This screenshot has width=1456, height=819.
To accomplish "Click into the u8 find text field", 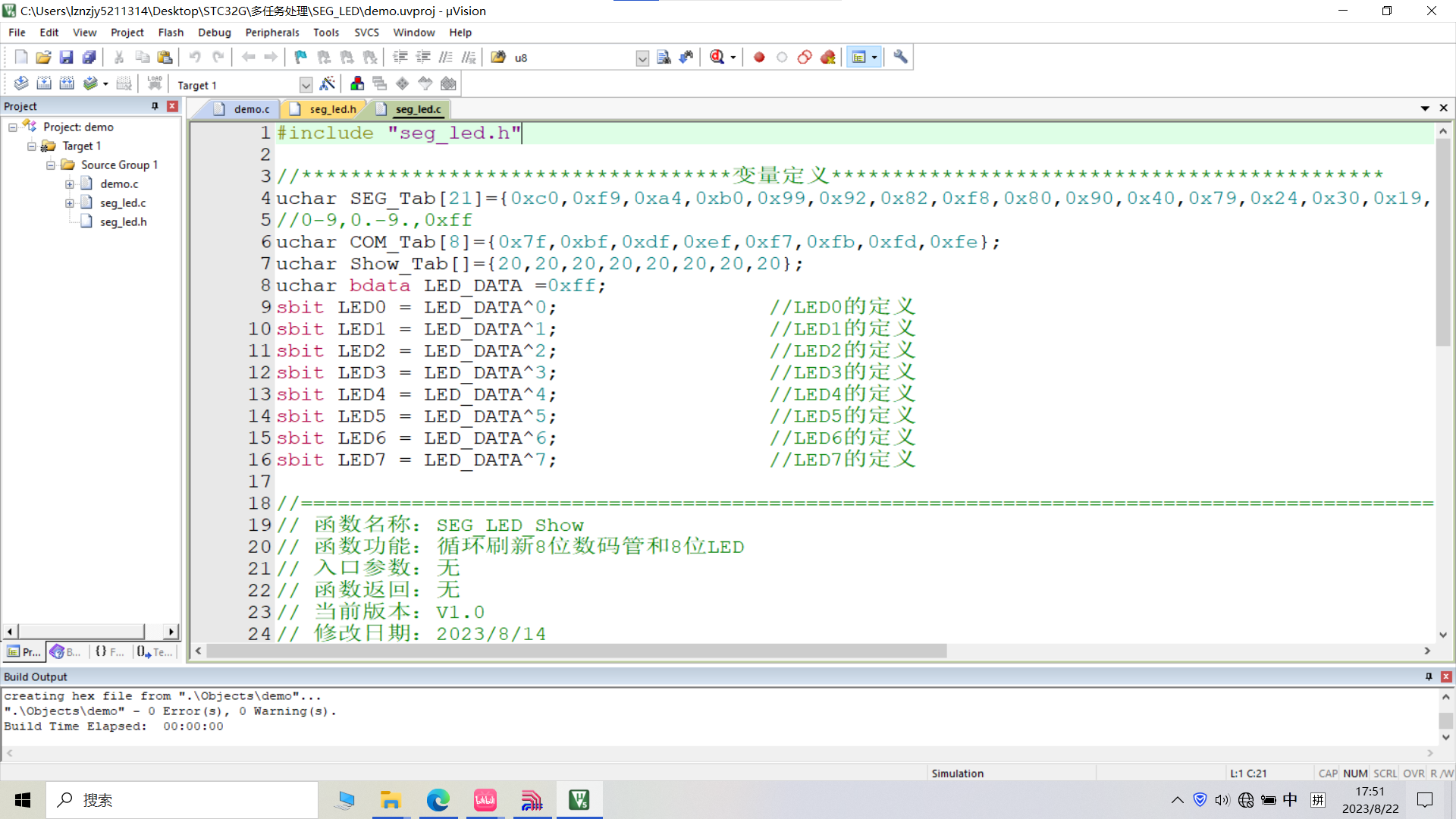I will (573, 58).
